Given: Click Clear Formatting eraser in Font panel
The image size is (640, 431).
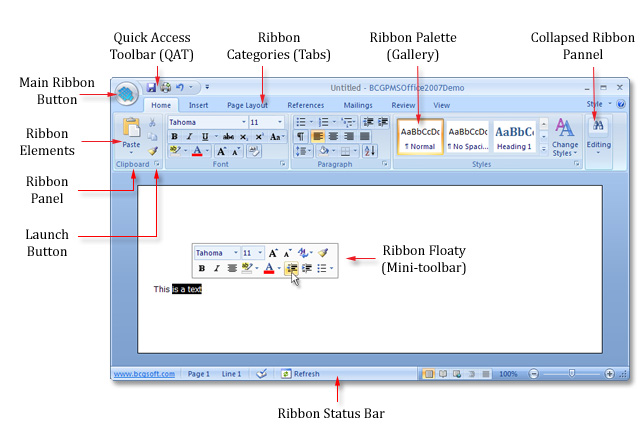Looking at the screenshot, I should pyautogui.click(x=254, y=151).
